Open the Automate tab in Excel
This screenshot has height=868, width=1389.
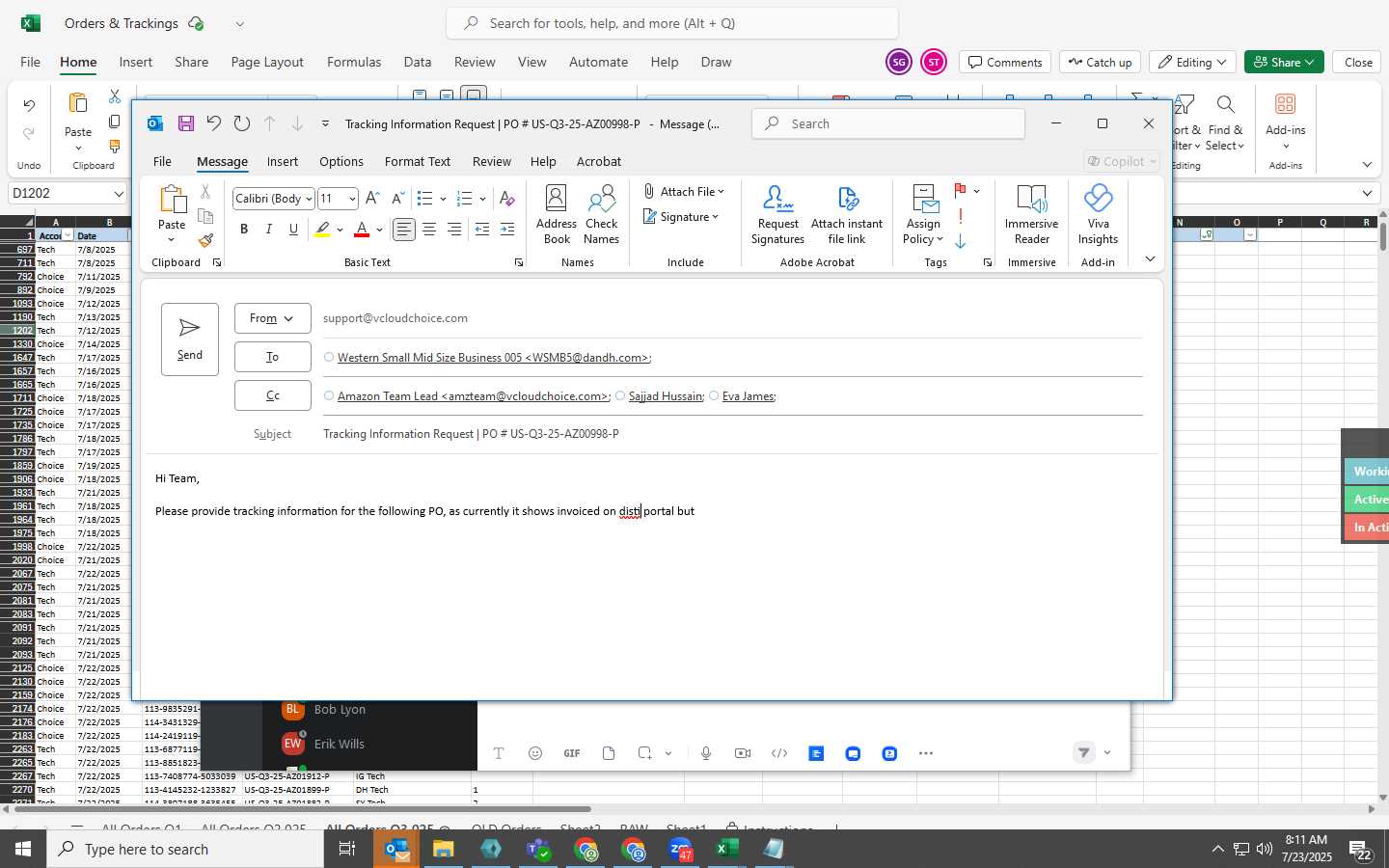coord(598,62)
